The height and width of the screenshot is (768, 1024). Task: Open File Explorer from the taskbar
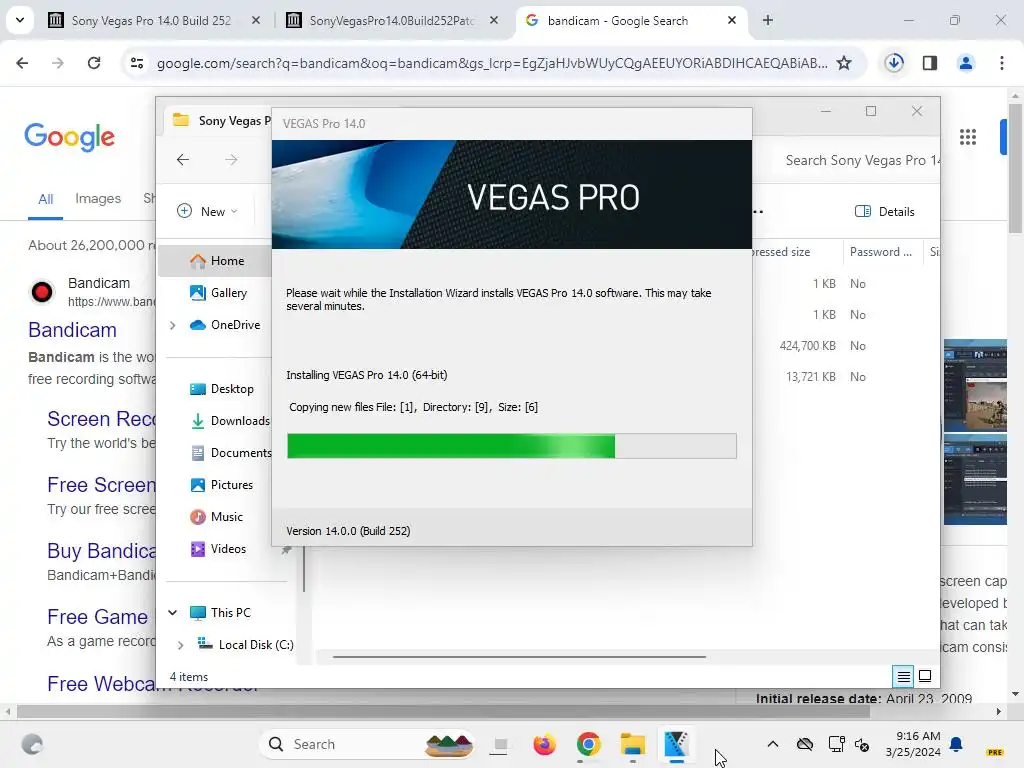pyautogui.click(x=633, y=744)
